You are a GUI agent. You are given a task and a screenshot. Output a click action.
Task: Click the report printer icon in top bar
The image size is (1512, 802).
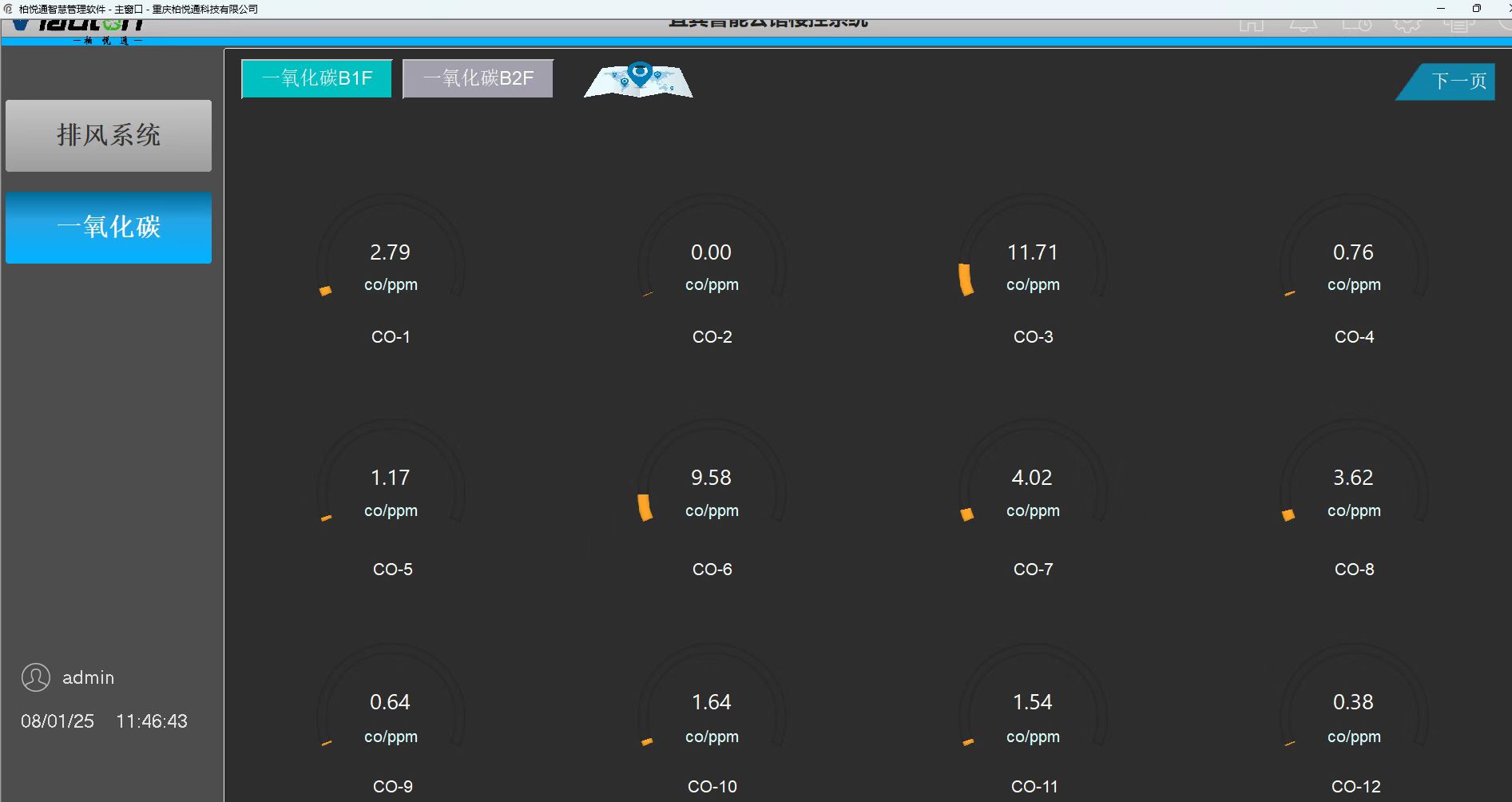[1458, 26]
